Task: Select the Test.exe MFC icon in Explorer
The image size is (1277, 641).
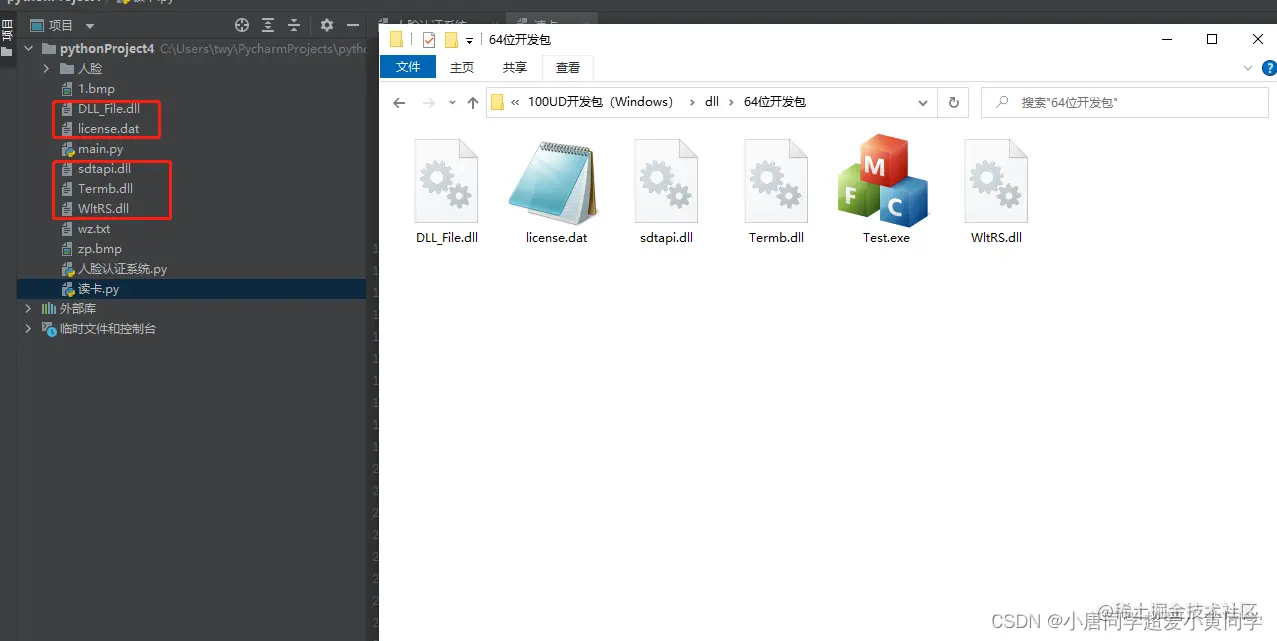Action: (884, 181)
